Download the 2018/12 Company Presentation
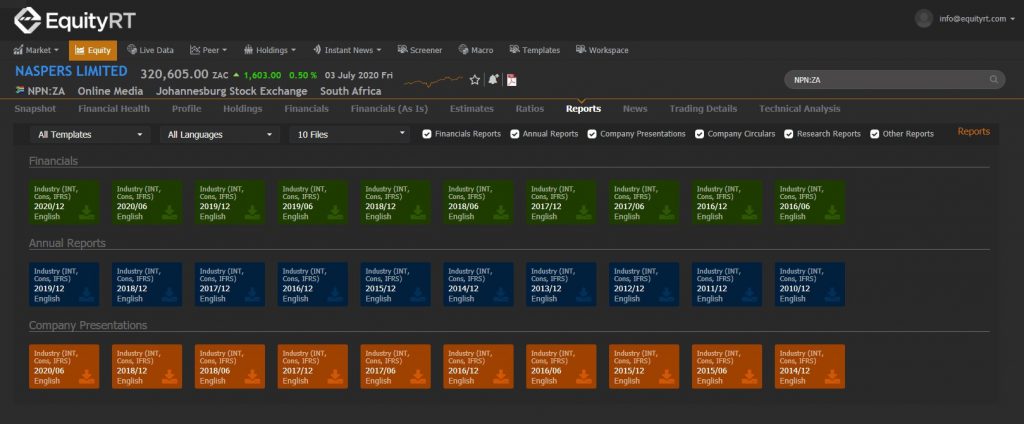 pos(169,376)
